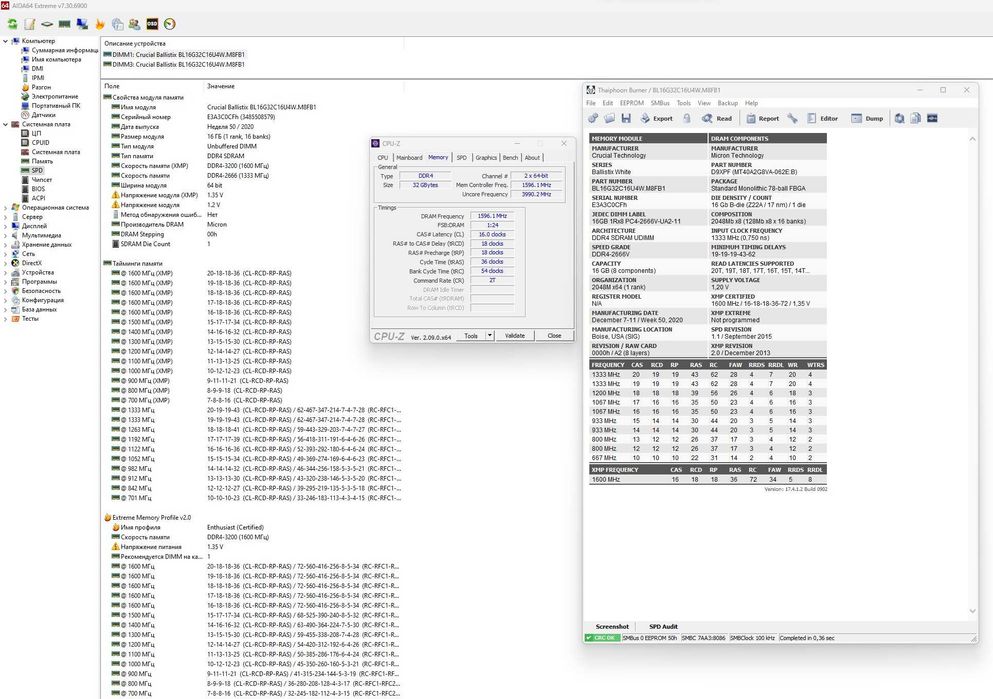Click the green refresh icon in AIDA64 toolbar

point(10,23)
